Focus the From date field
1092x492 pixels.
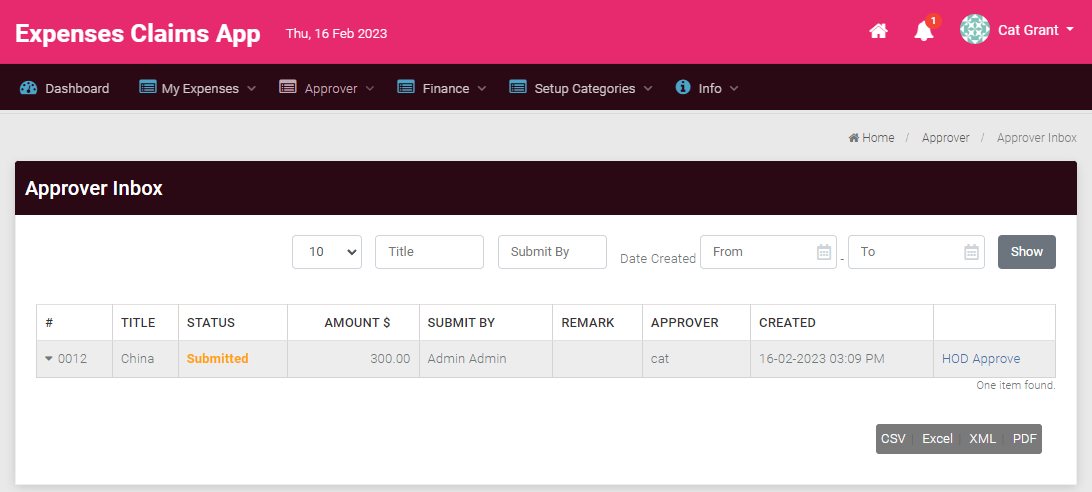coord(768,252)
